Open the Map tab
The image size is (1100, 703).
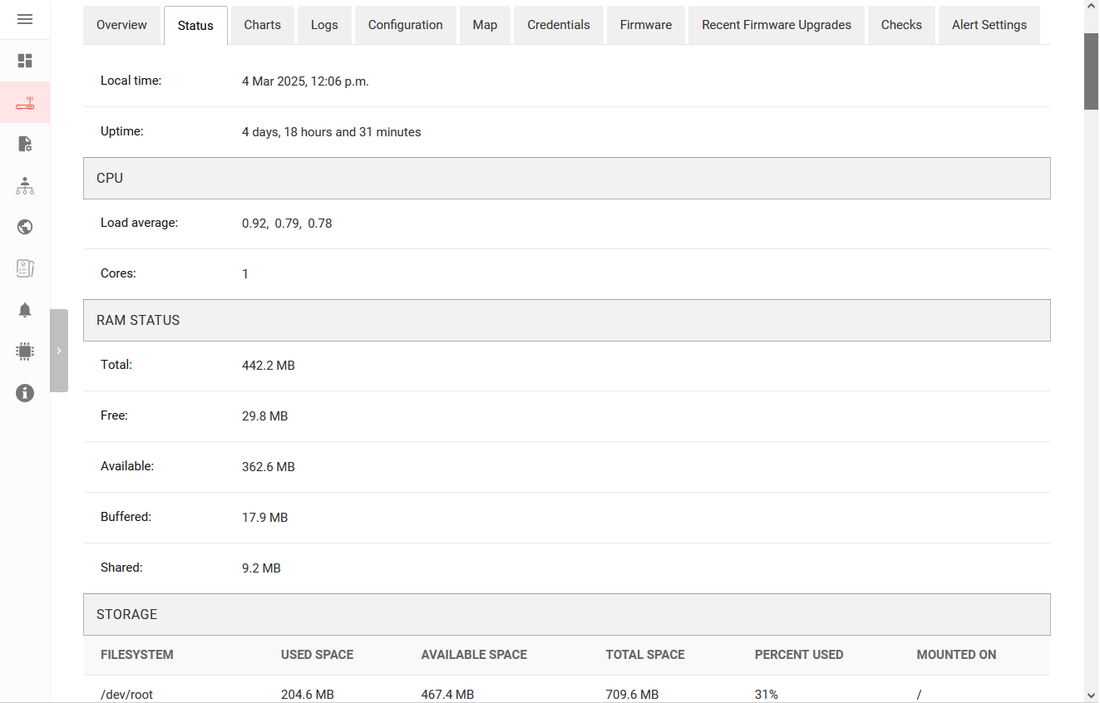485,25
